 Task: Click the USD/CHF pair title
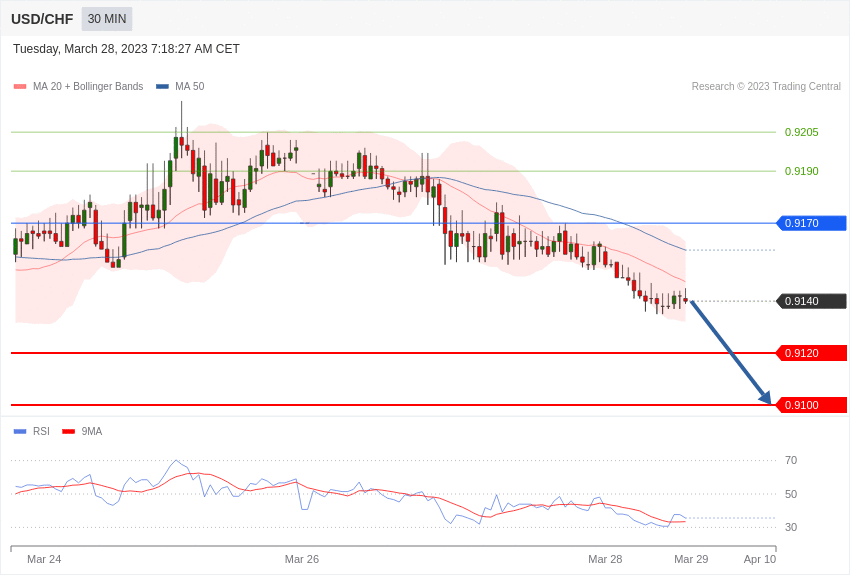(42, 20)
